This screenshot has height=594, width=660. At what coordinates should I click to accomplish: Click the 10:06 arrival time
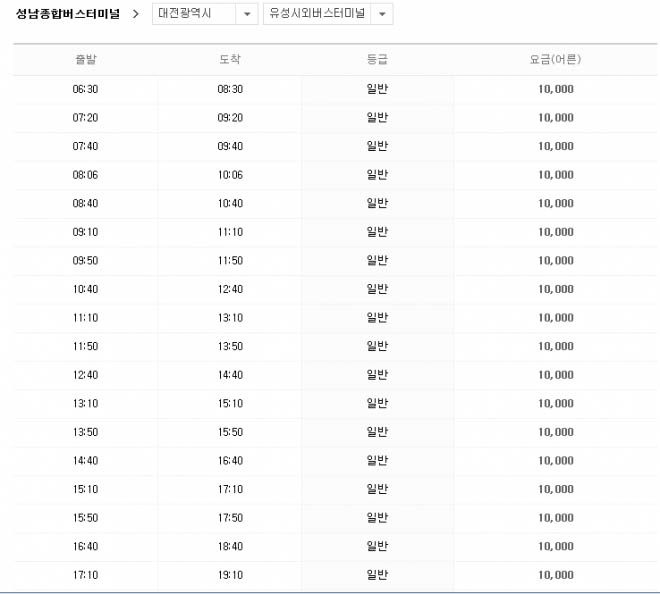click(230, 175)
